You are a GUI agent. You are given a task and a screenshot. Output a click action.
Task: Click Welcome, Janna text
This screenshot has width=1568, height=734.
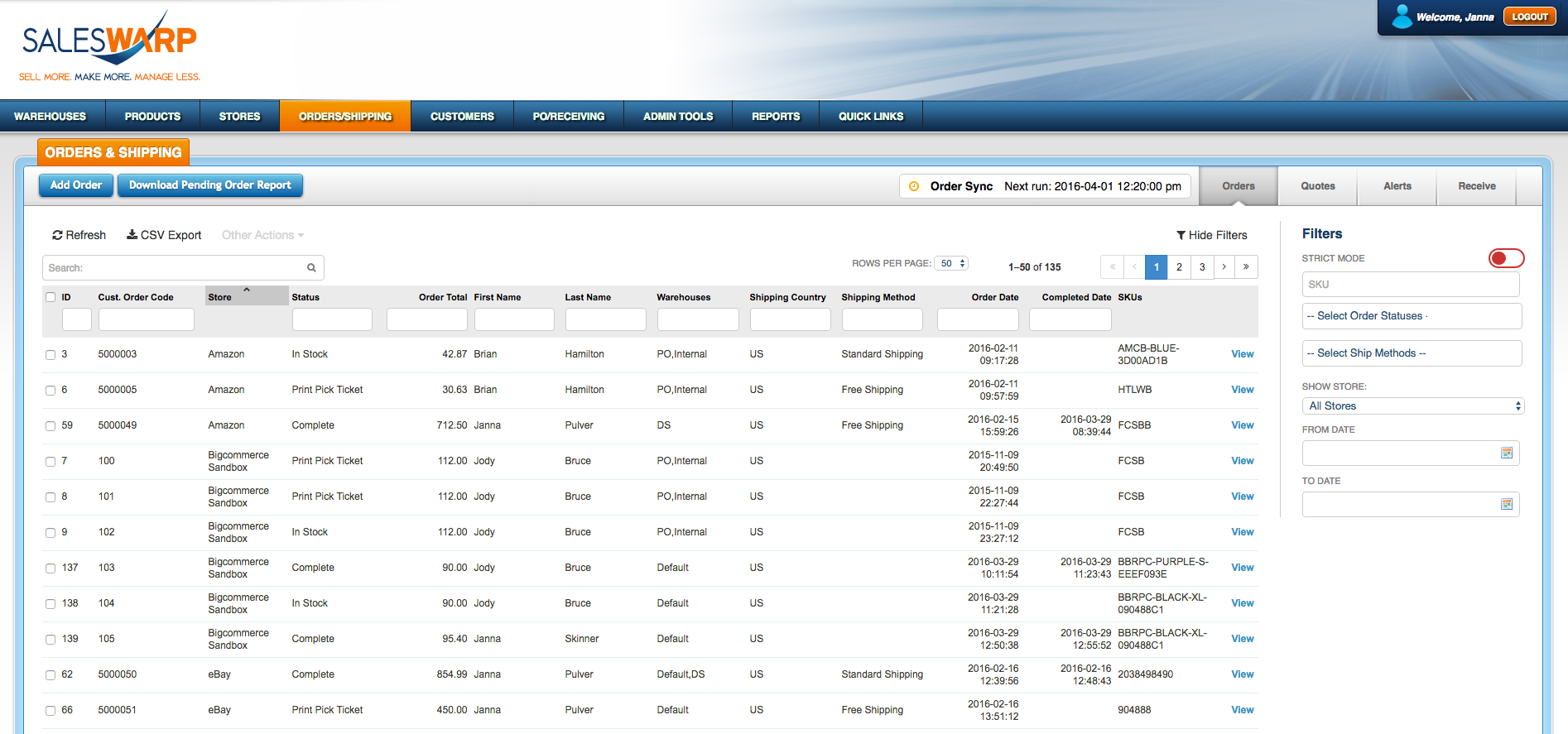tap(1455, 17)
